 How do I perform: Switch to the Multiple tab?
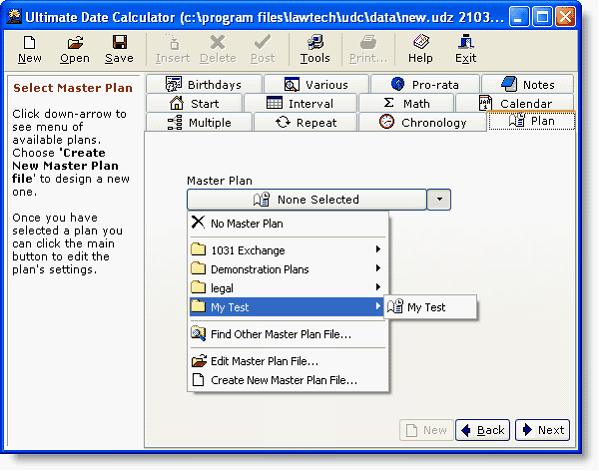(199, 122)
